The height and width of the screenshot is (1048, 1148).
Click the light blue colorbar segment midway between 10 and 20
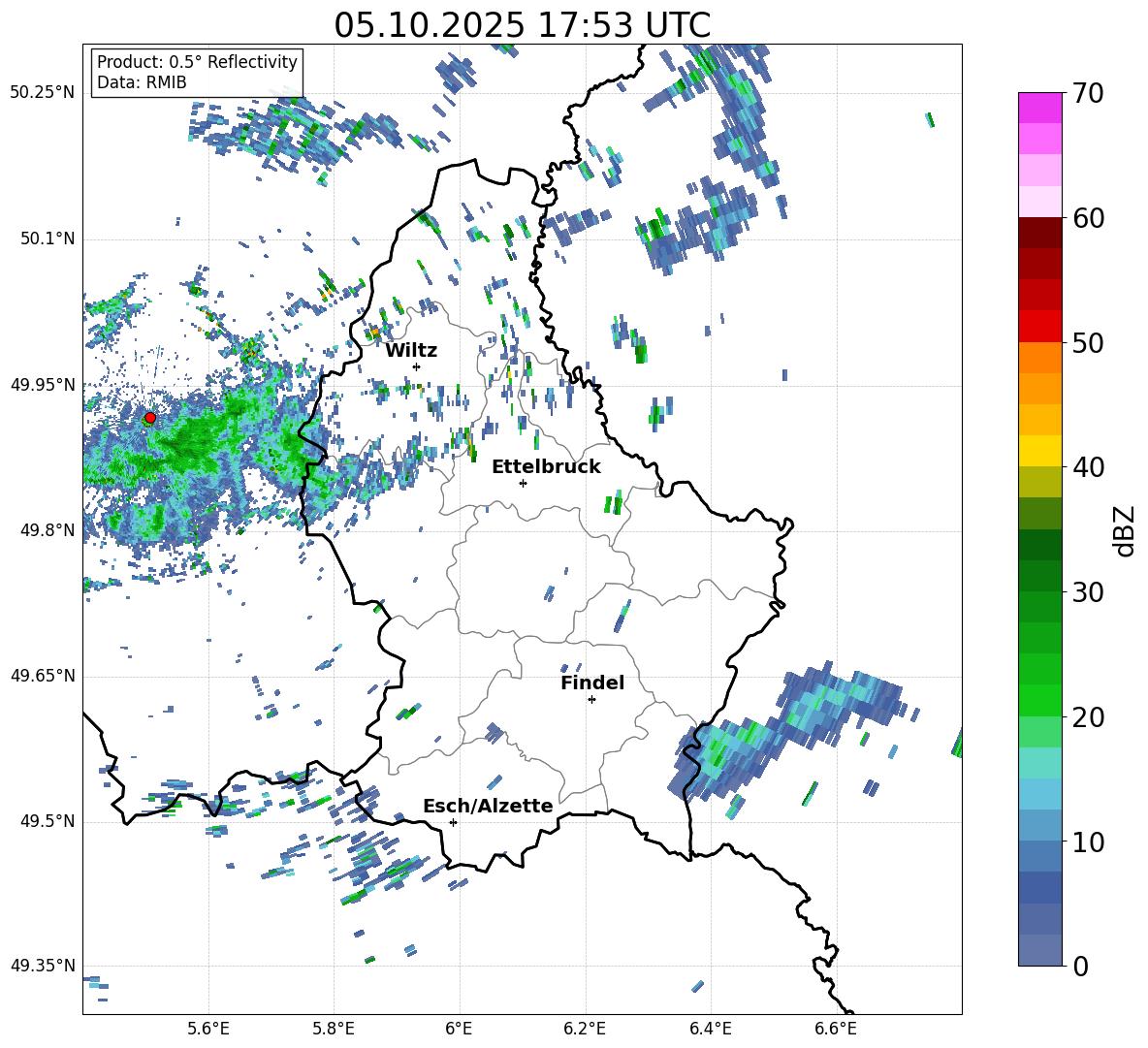click(x=1039, y=794)
